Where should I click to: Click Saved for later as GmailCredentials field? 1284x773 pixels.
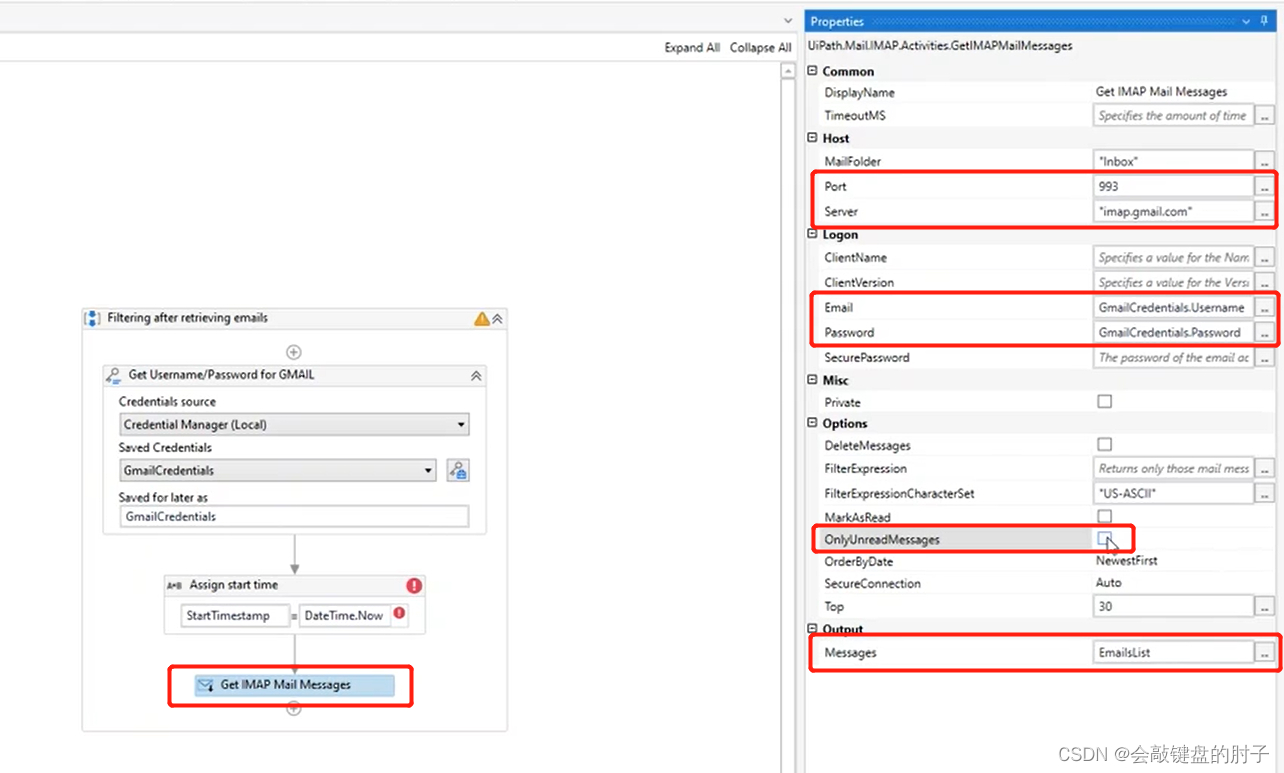tap(294, 516)
